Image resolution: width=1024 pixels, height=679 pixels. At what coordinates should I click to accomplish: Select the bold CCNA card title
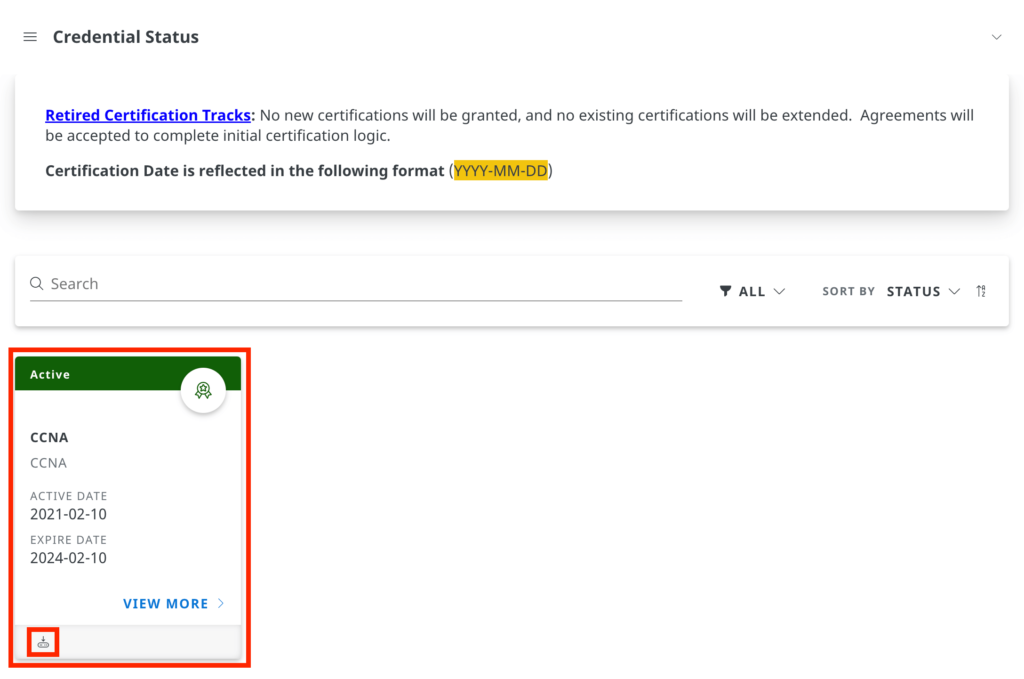click(x=49, y=437)
